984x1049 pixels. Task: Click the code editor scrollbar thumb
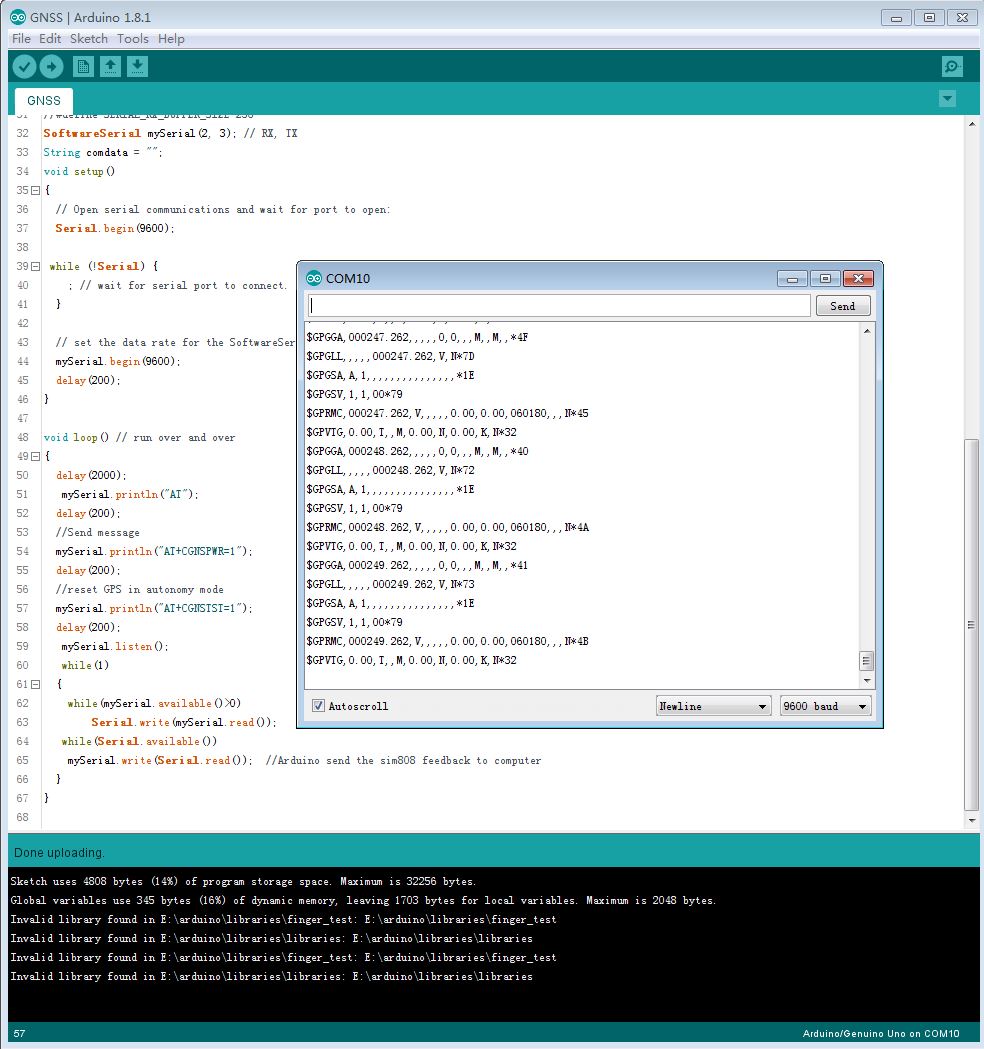click(x=971, y=624)
